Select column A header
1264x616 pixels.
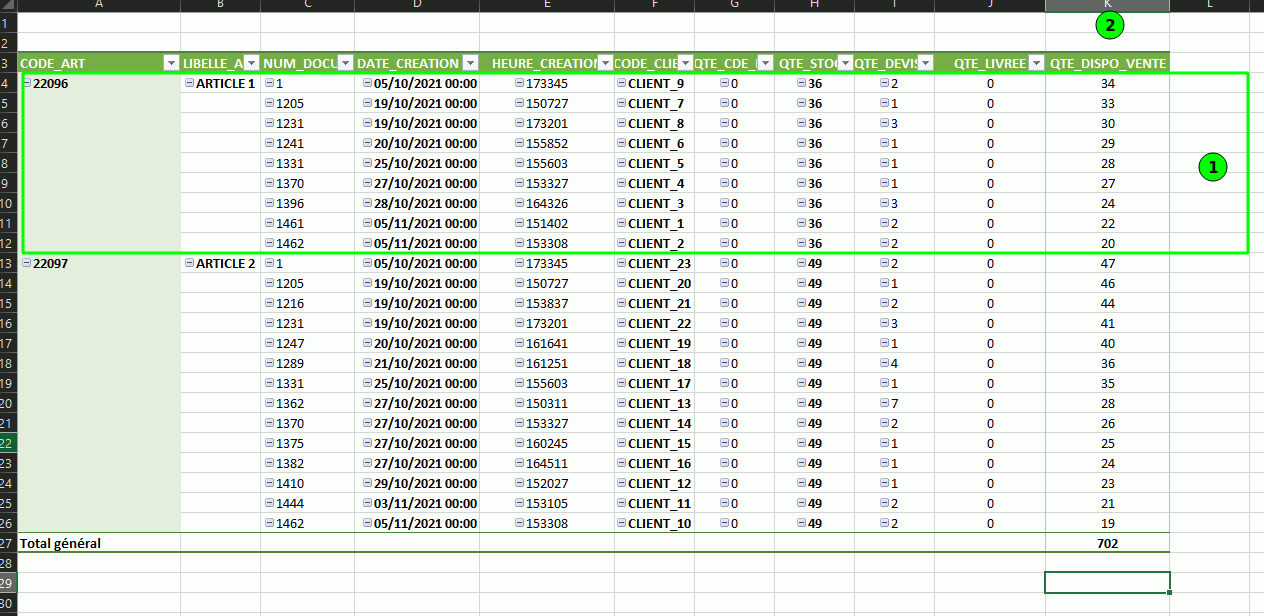coord(99,5)
